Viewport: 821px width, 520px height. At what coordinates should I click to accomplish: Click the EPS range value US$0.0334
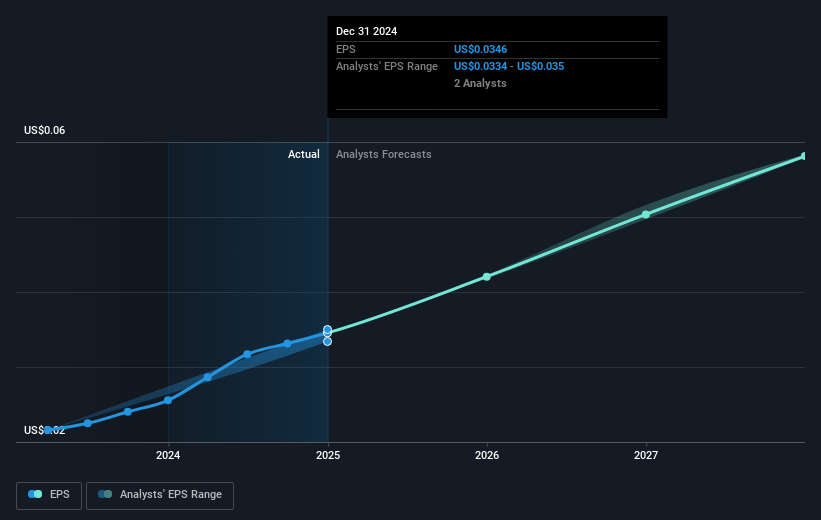(480, 67)
